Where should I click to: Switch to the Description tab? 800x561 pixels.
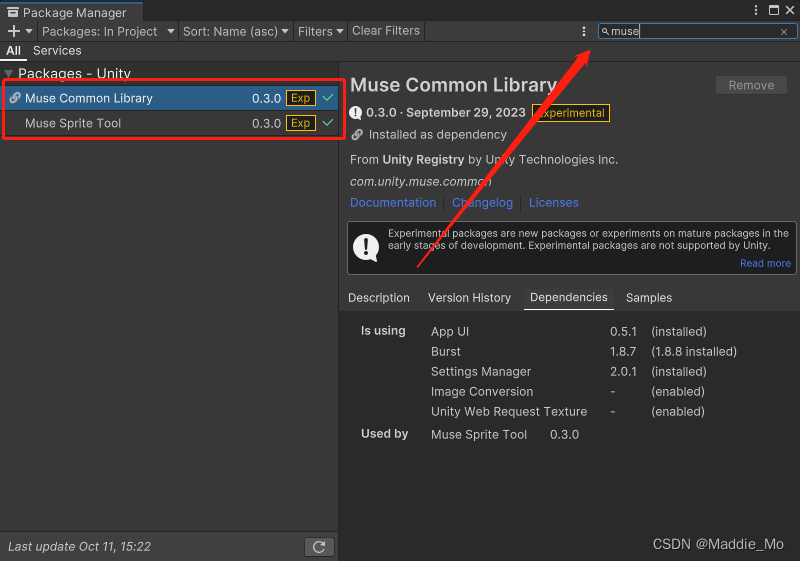379,298
